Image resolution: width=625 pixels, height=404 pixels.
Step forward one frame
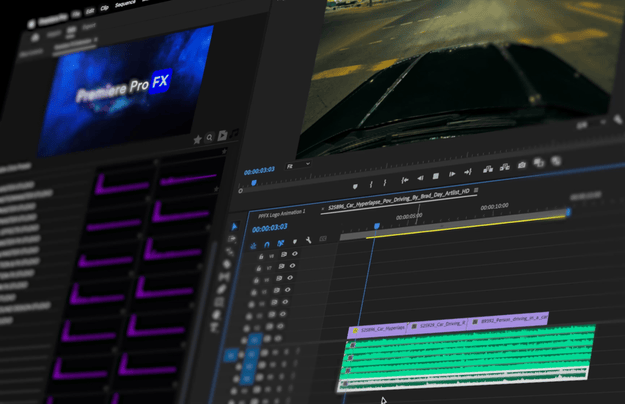coord(452,174)
